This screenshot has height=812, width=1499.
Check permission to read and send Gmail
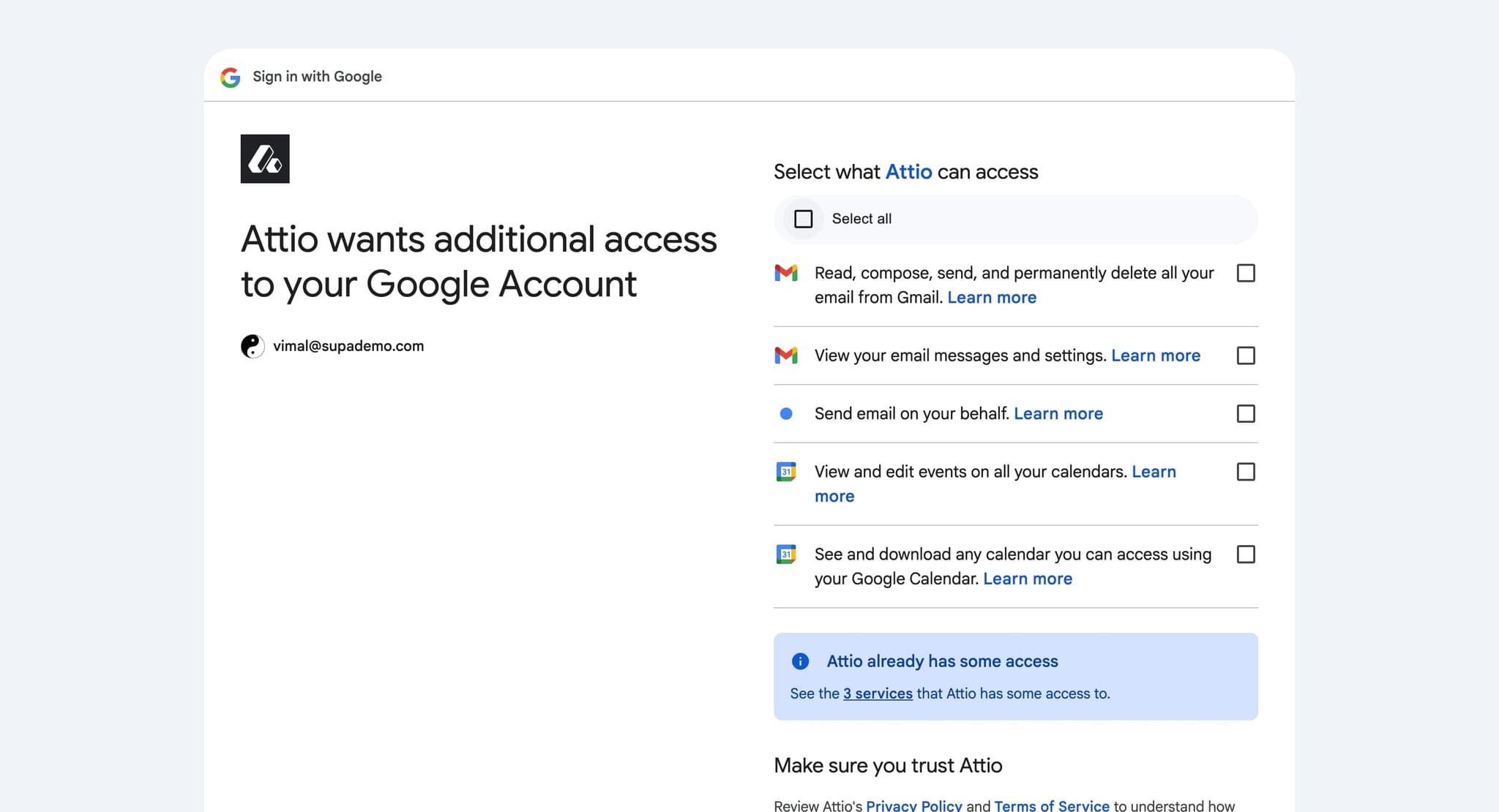pos(1246,273)
